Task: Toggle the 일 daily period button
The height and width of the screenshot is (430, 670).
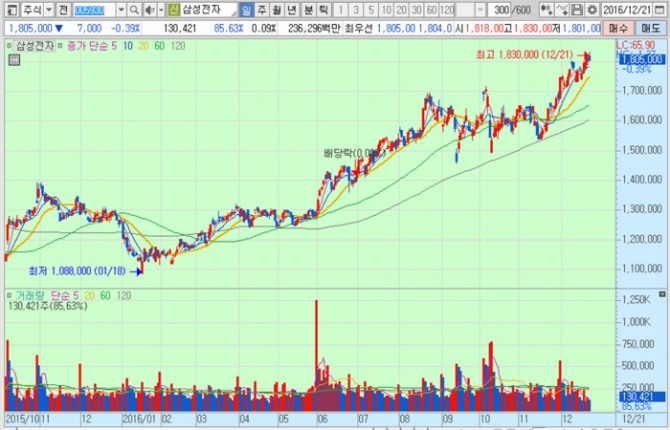Action: coord(246,9)
